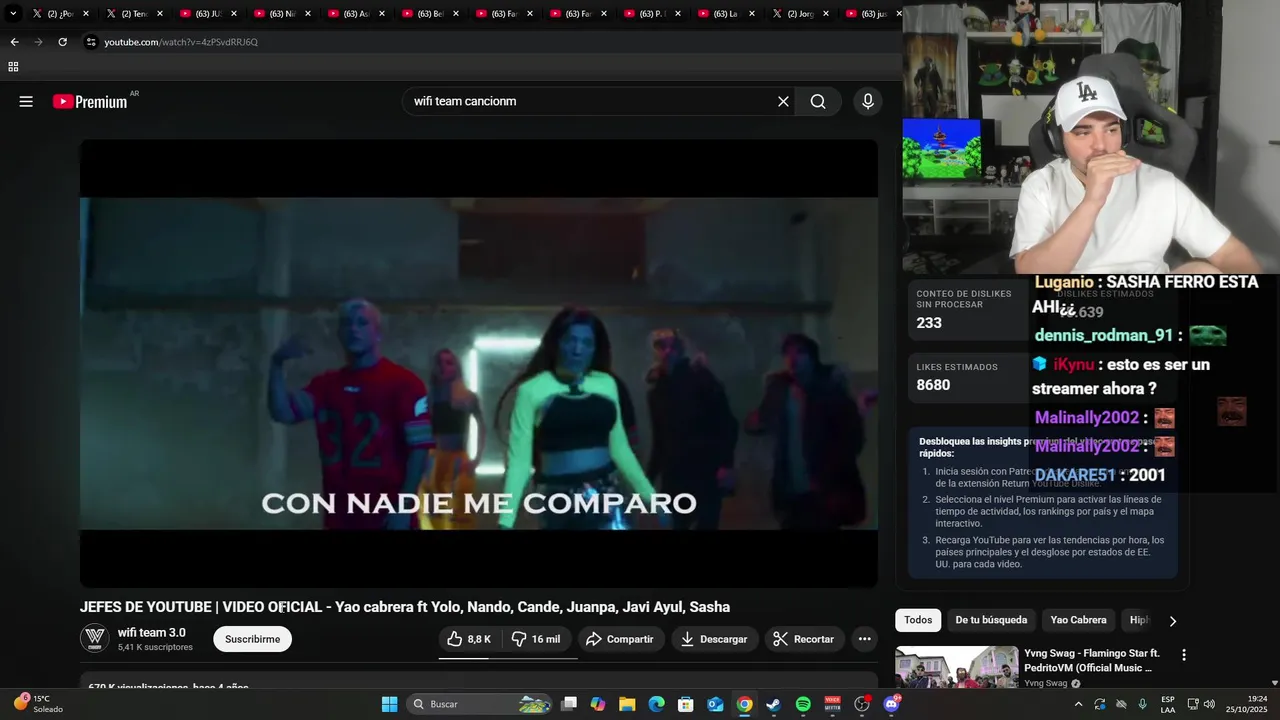Click the youtube.com address bar URL
The height and width of the screenshot is (720, 1280).
(x=181, y=42)
